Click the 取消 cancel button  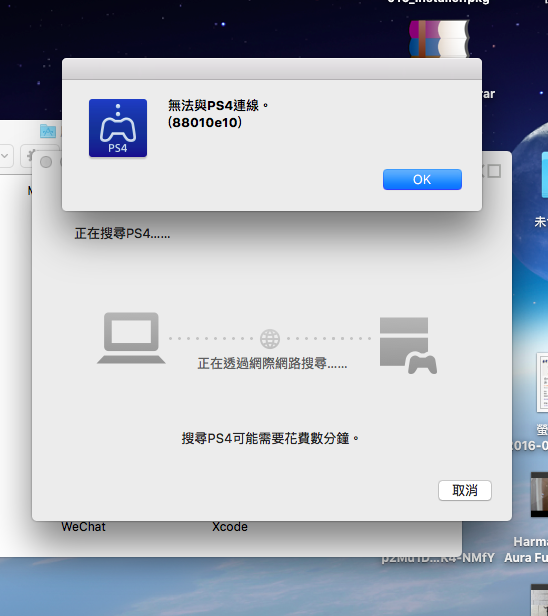tap(465, 490)
